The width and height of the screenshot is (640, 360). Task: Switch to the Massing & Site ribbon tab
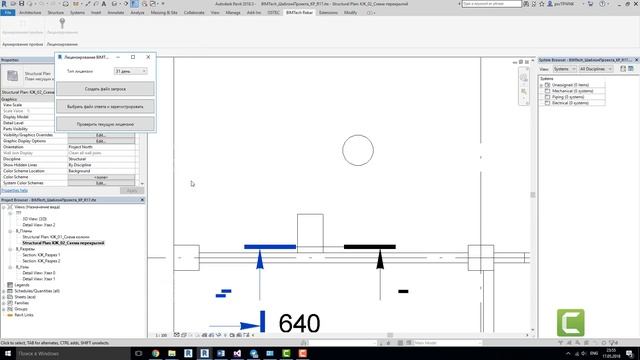pyautogui.click(x=164, y=13)
